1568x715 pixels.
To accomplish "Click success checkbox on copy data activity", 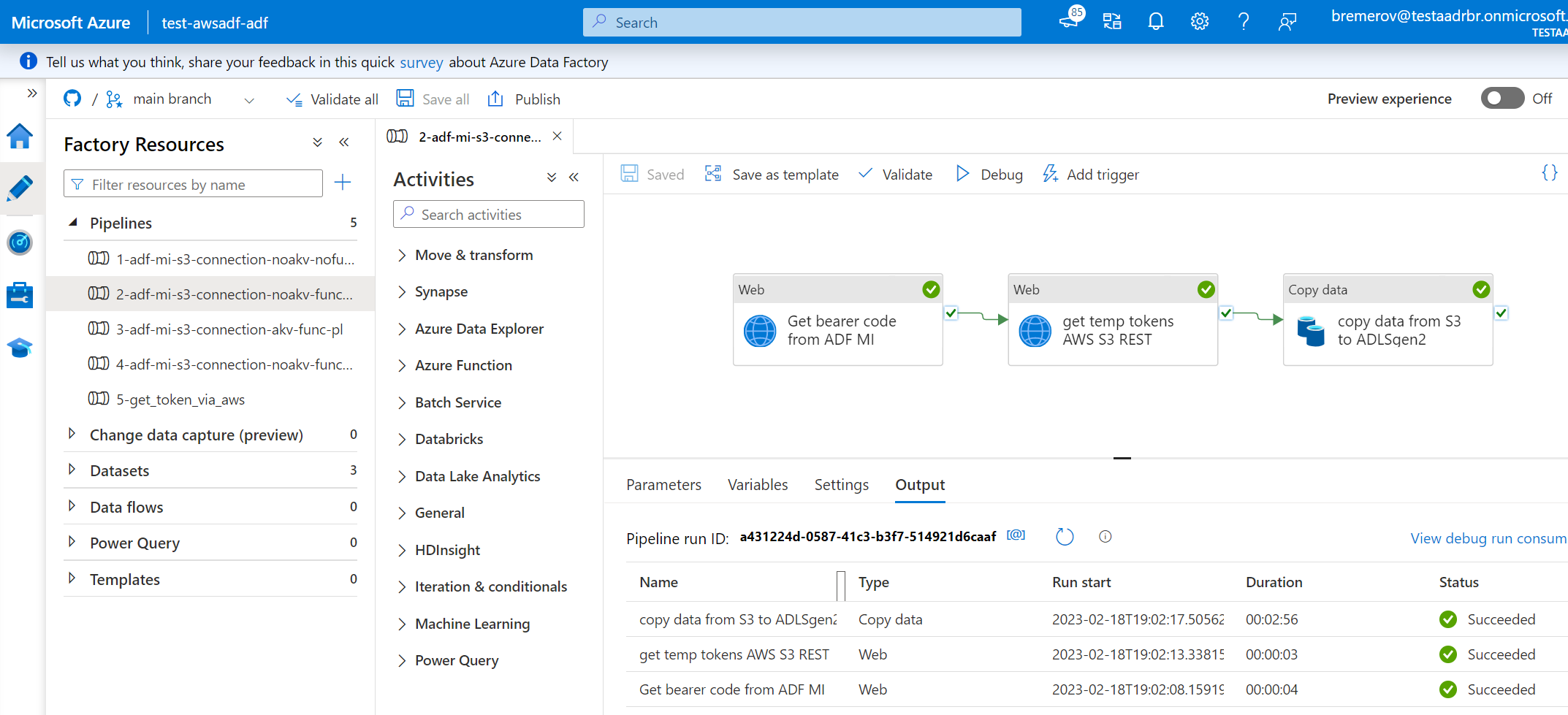I will pyautogui.click(x=1501, y=313).
